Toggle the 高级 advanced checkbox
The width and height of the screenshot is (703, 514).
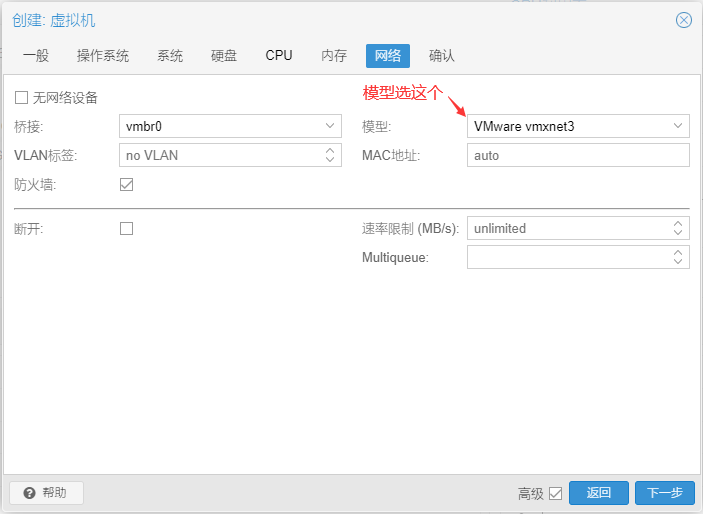556,493
